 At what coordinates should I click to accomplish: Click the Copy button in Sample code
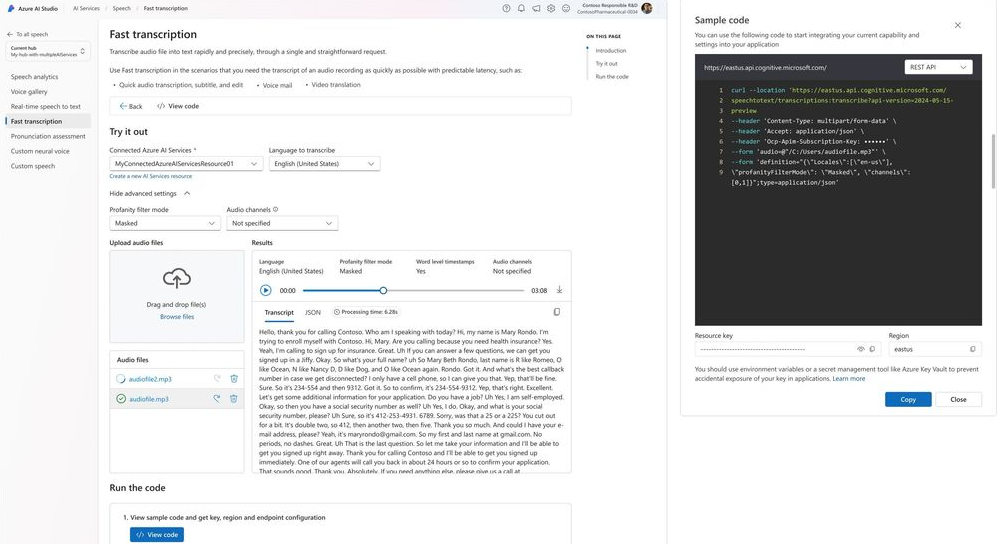[x=908, y=399]
